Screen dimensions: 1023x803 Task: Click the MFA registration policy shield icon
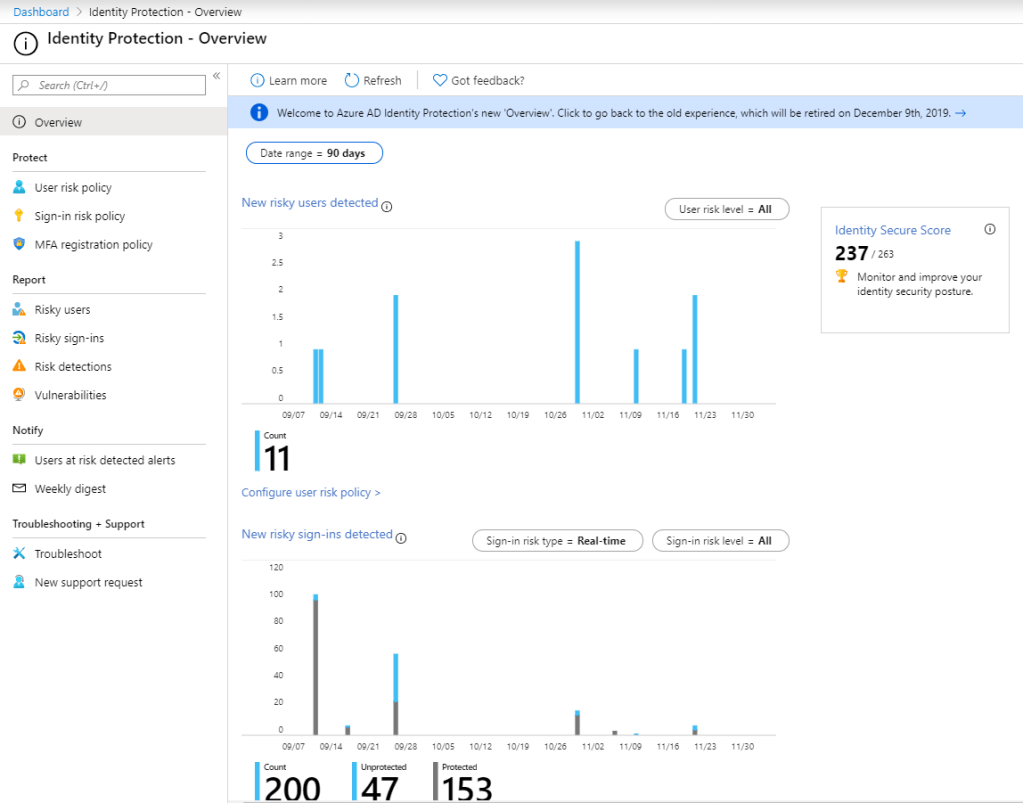pos(19,244)
